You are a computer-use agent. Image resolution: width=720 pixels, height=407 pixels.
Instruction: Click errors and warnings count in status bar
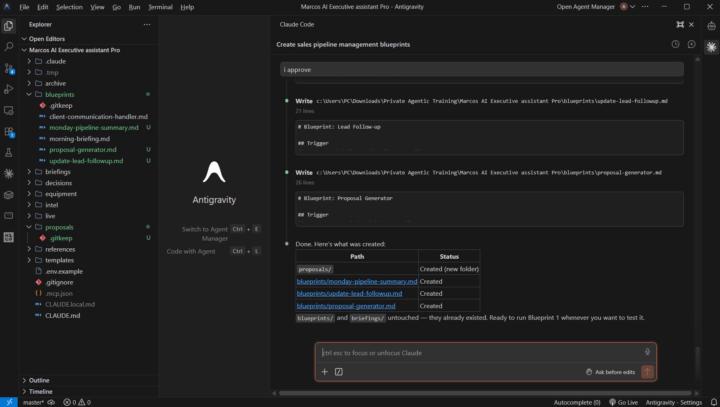coord(77,402)
